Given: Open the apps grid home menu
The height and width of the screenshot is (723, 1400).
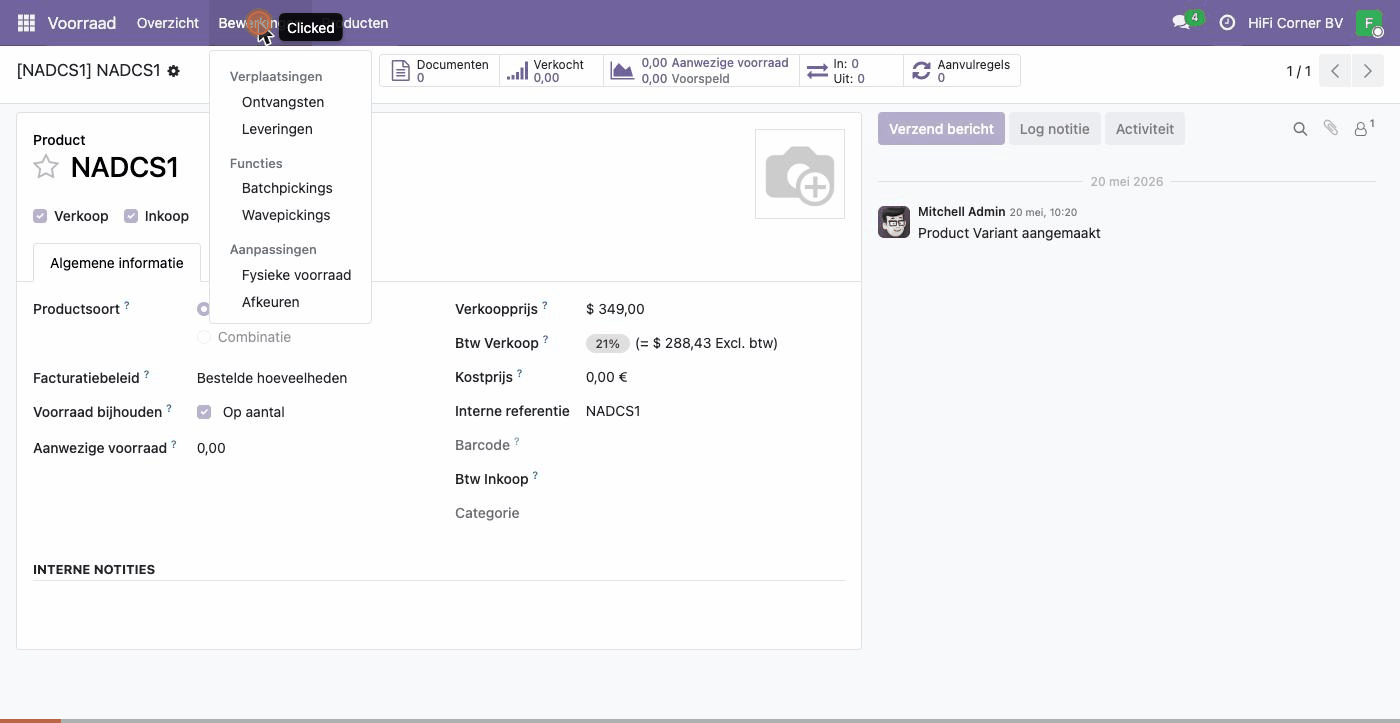Looking at the screenshot, I should pos(26,22).
